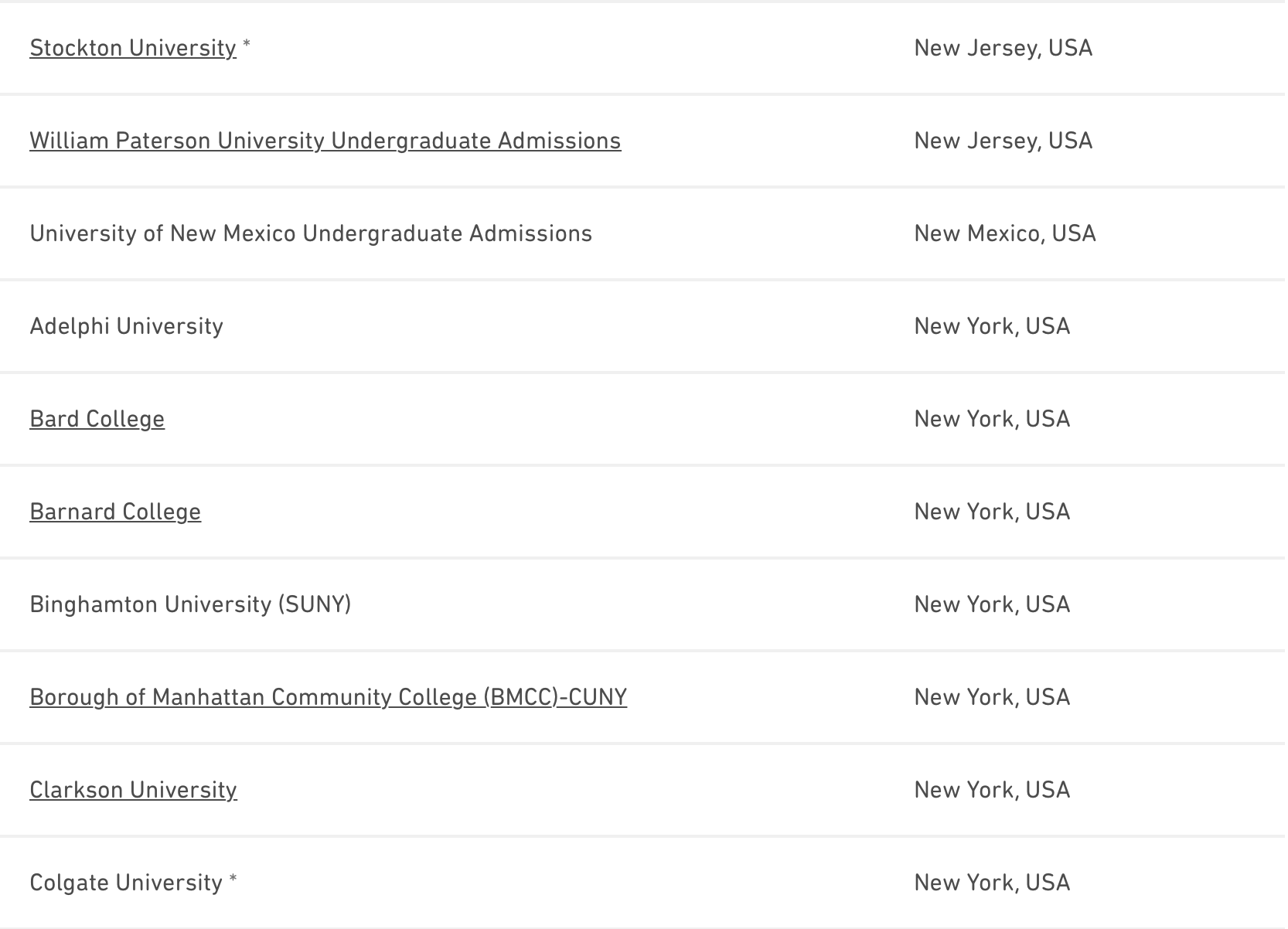Click New Jersey, USA in Stockton row
The height and width of the screenshot is (929, 1288).
pos(1003,48)
